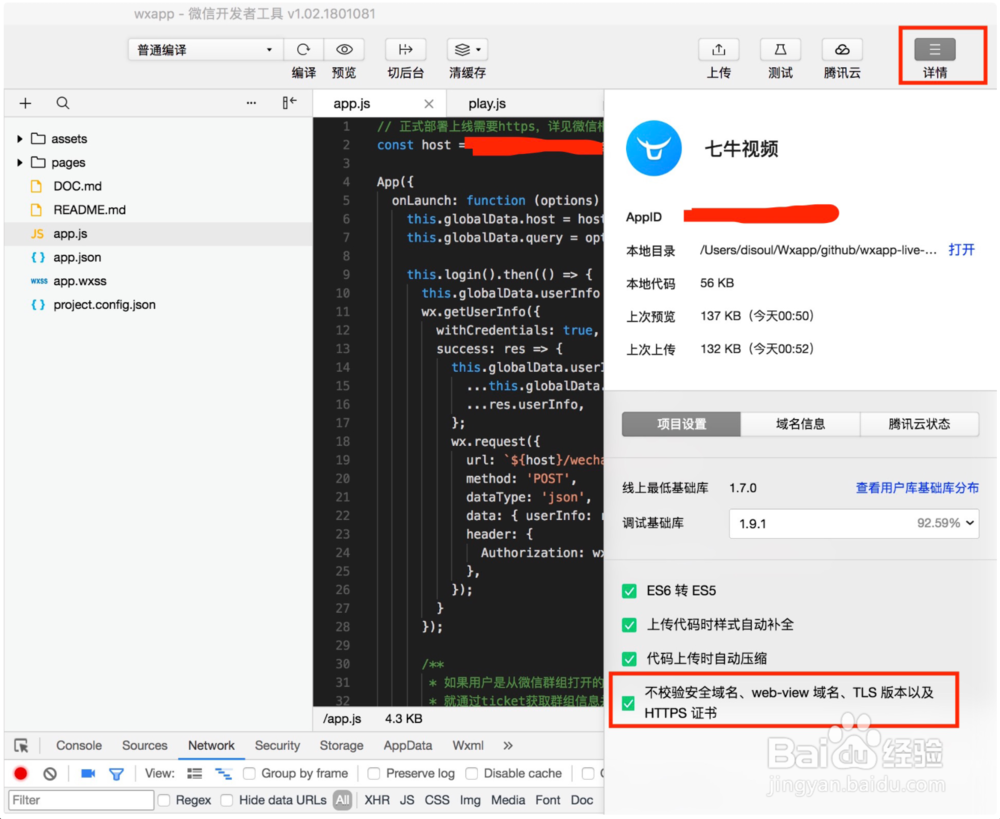Open the AppData devtools tab
The image size is (1000, 819).
pos(408,746)
